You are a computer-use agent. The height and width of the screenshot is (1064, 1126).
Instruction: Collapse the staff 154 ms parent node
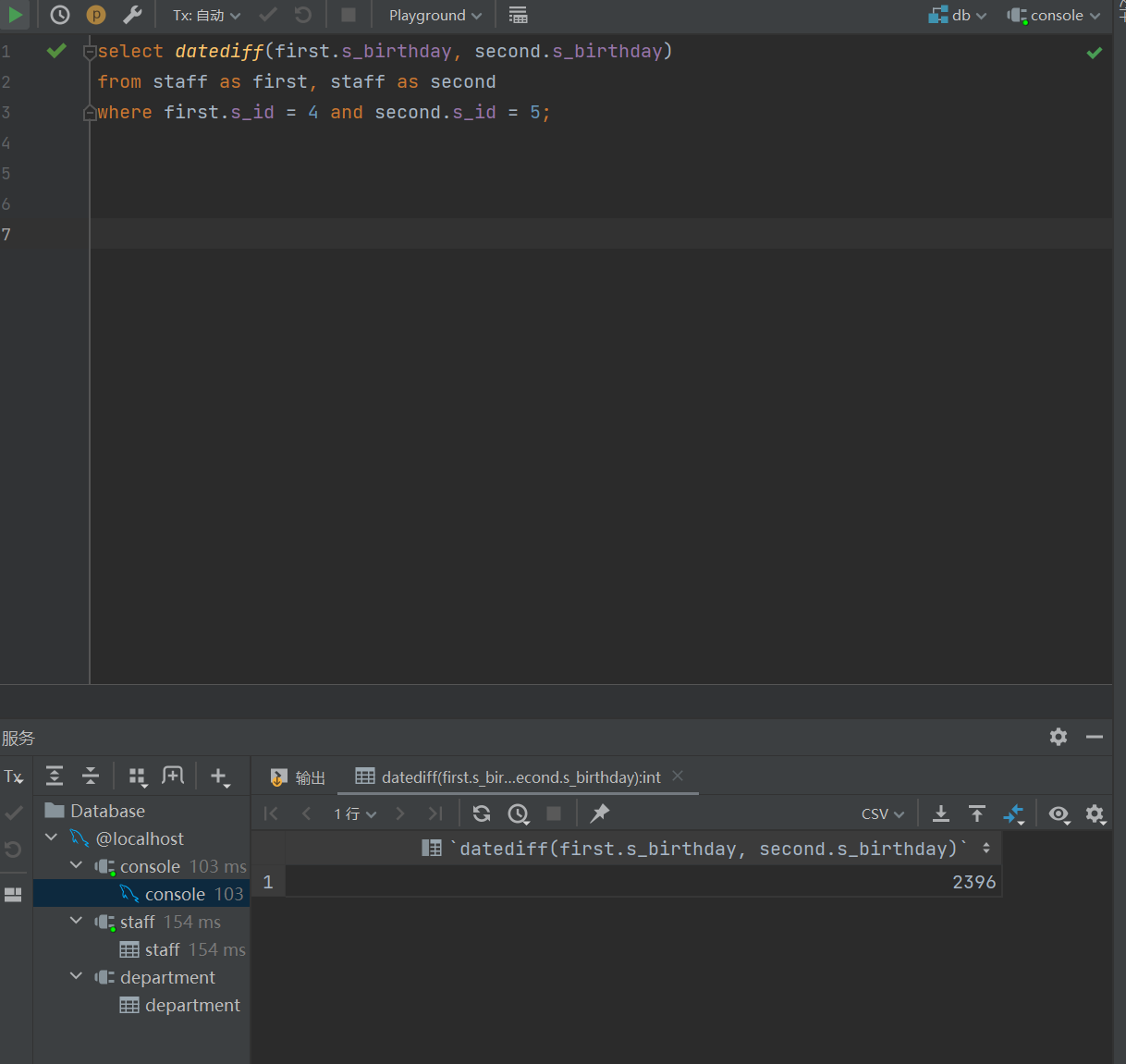coord(77,921)
